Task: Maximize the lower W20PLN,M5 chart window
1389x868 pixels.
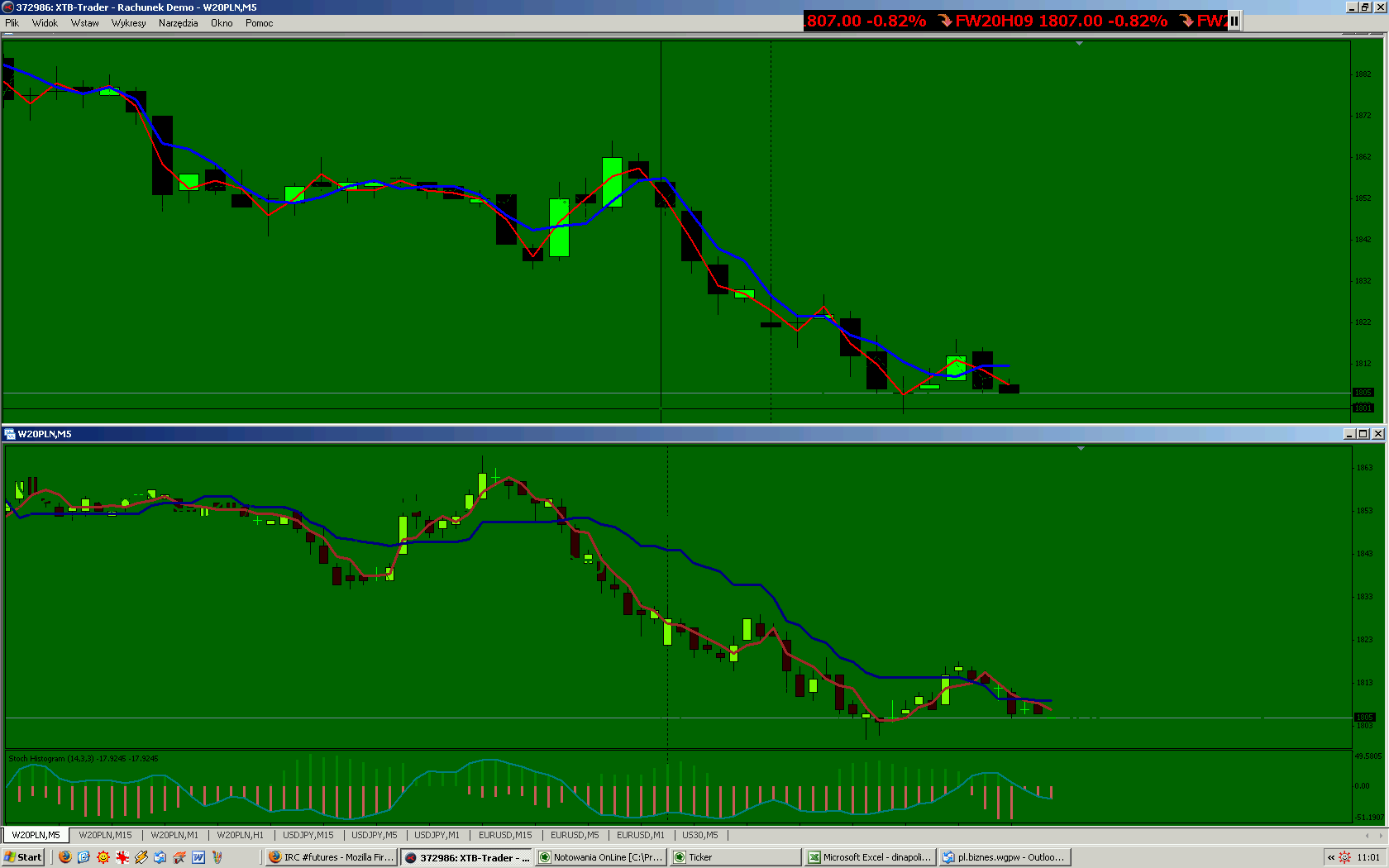Action: (x=1363, y=433)
